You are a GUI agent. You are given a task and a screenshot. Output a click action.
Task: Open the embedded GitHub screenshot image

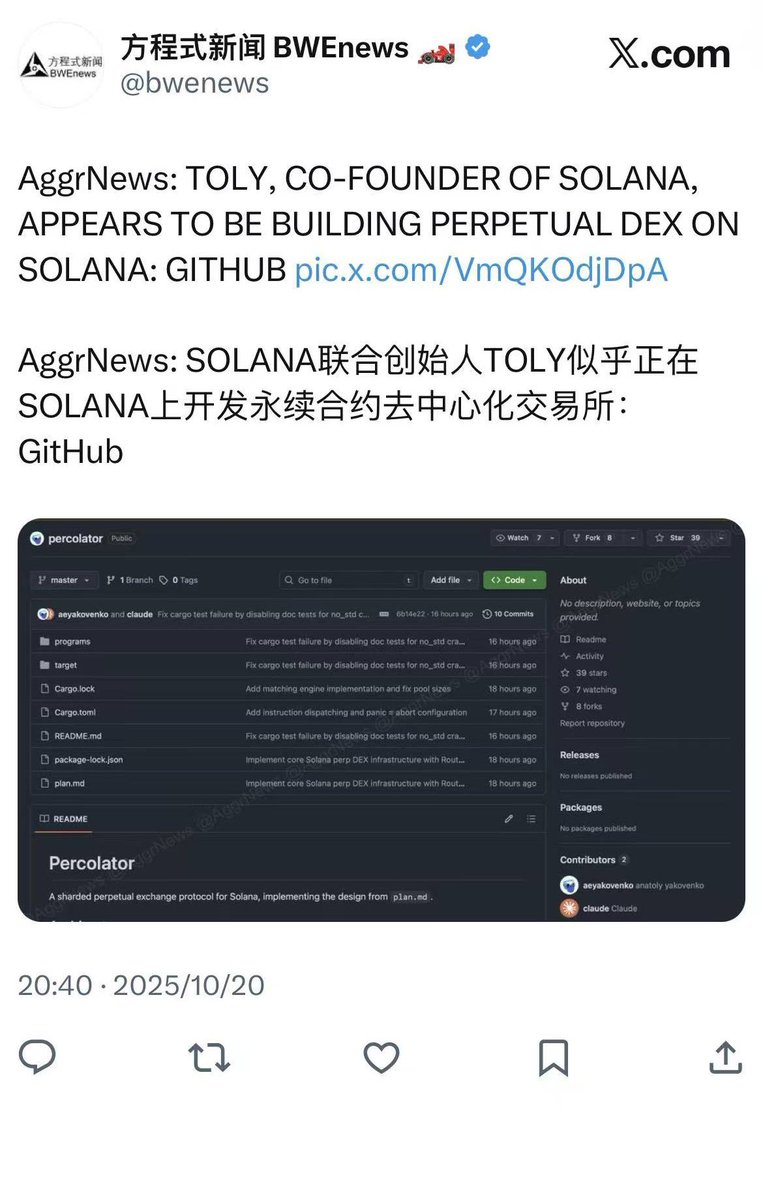[x=381, y=720]
